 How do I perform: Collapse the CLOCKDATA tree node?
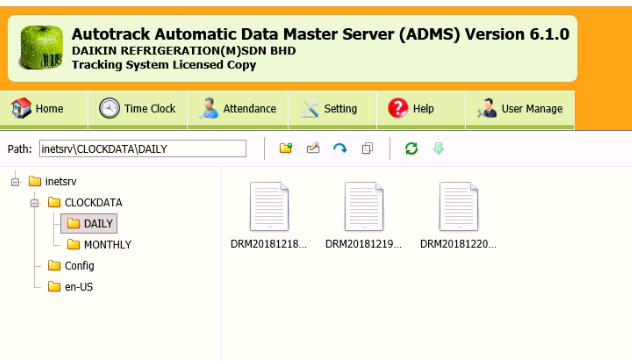tap(35, 203)
